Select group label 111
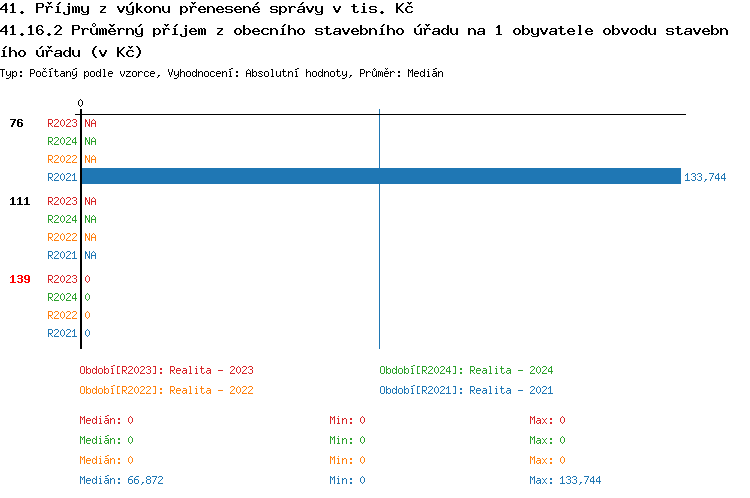Screen dimensions: 750x498 click(x=20, y=201)
